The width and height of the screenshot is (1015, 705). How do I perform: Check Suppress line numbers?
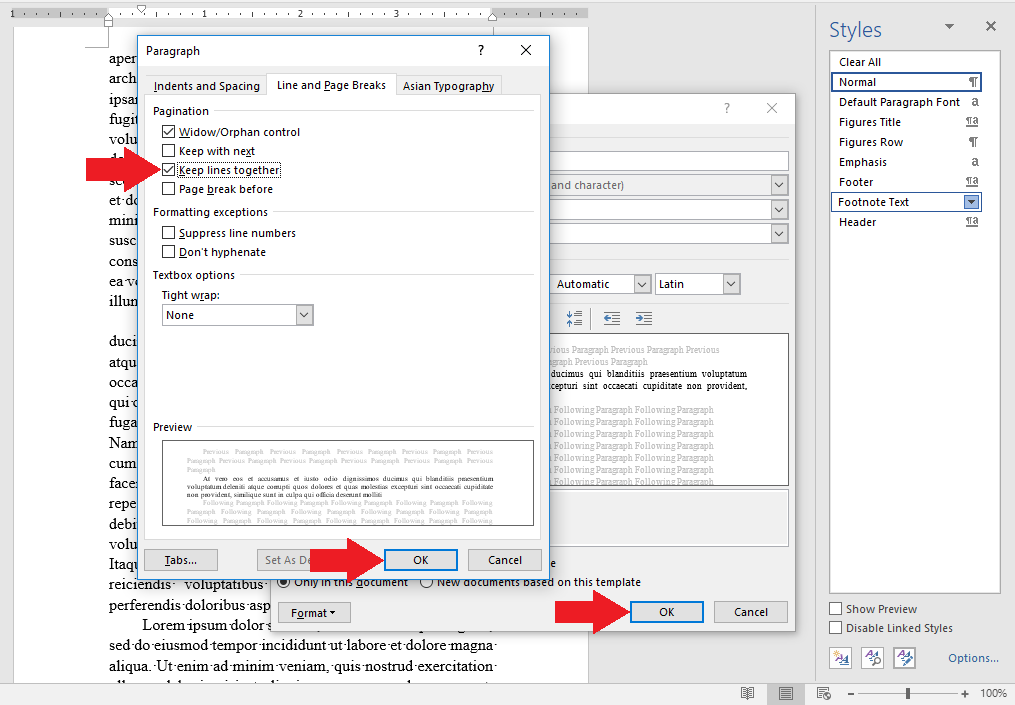(x=168, y=232)
